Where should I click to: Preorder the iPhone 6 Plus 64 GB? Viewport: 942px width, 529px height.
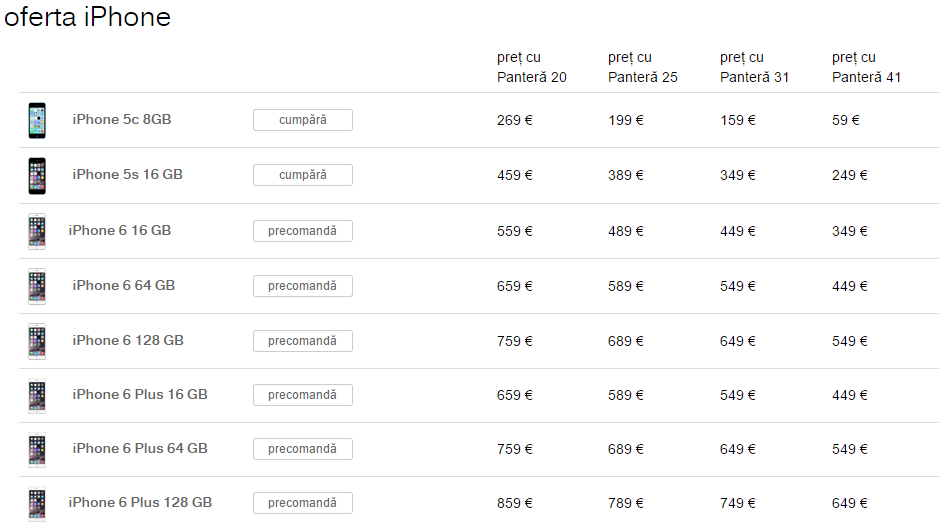(x=303, y=449)
